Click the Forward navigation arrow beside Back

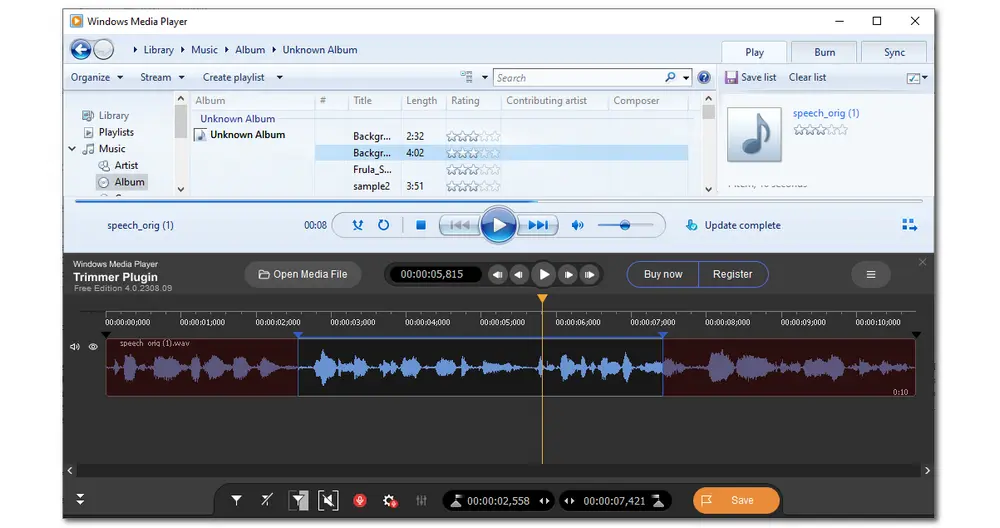tap(103, 49)
